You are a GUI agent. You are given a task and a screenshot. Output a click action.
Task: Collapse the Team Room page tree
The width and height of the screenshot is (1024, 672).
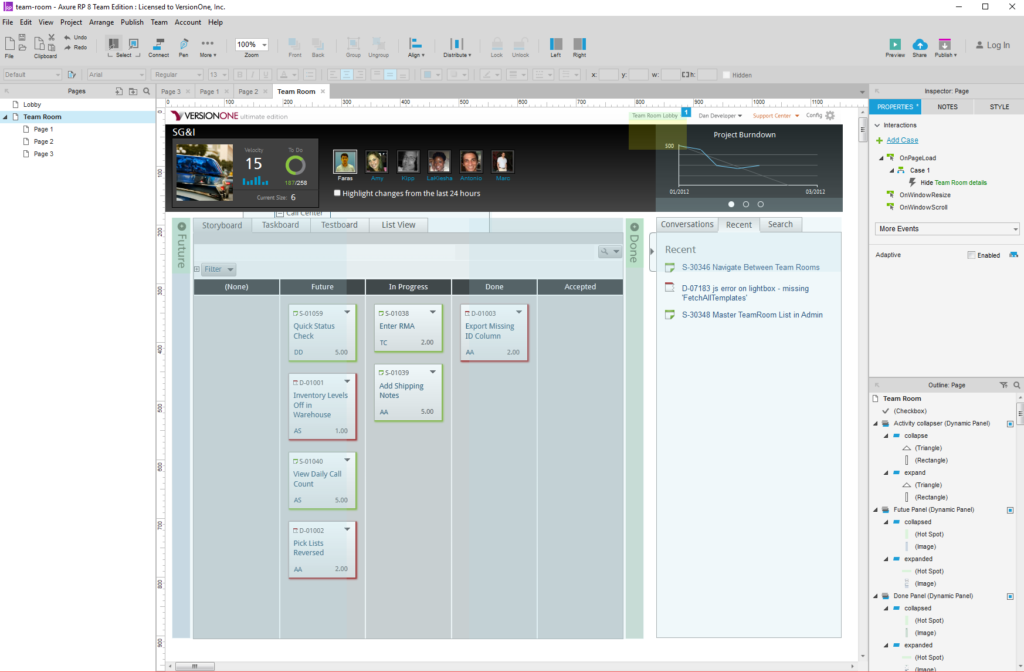(5, 117)
